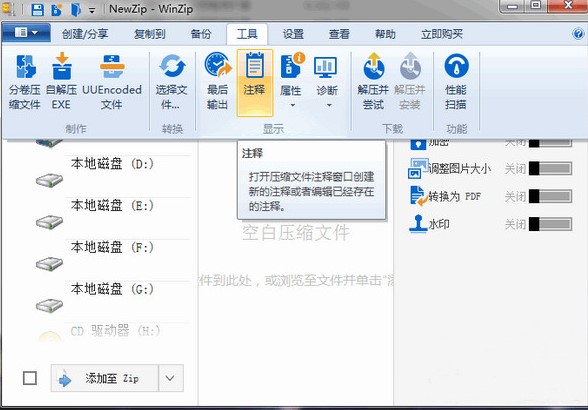Select drive icon for 本地磁盘 (F:)
588x410 pixels.
click(x=49, y=264)
